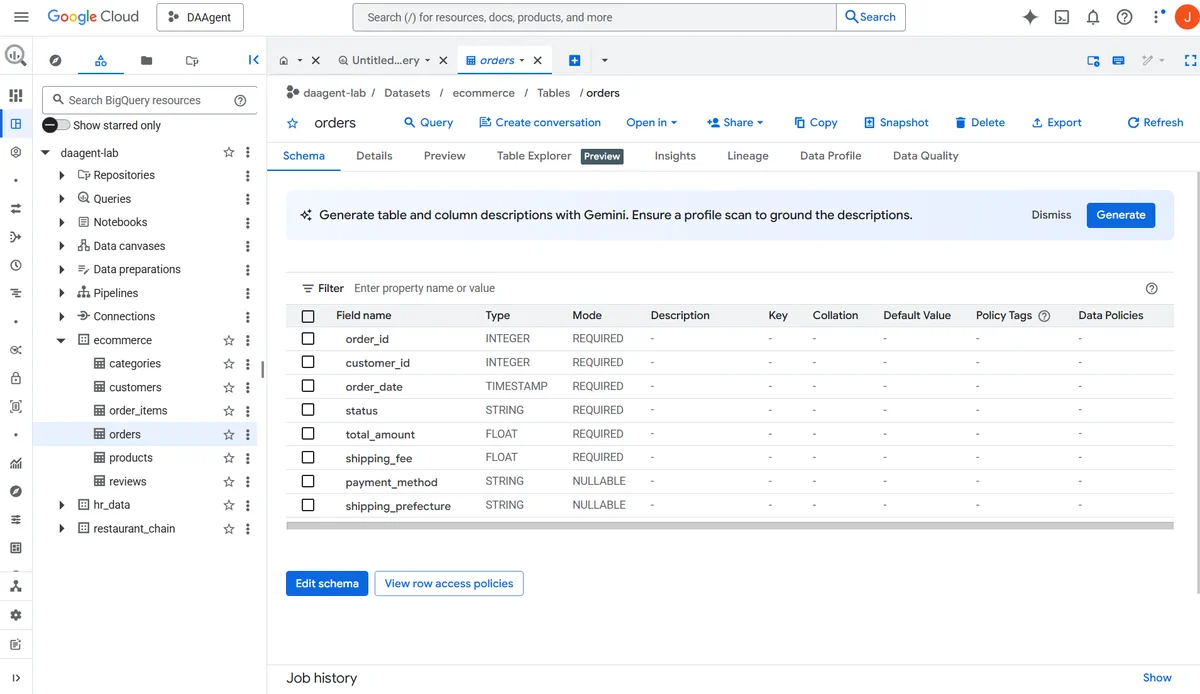Open more options for products table

248,458
